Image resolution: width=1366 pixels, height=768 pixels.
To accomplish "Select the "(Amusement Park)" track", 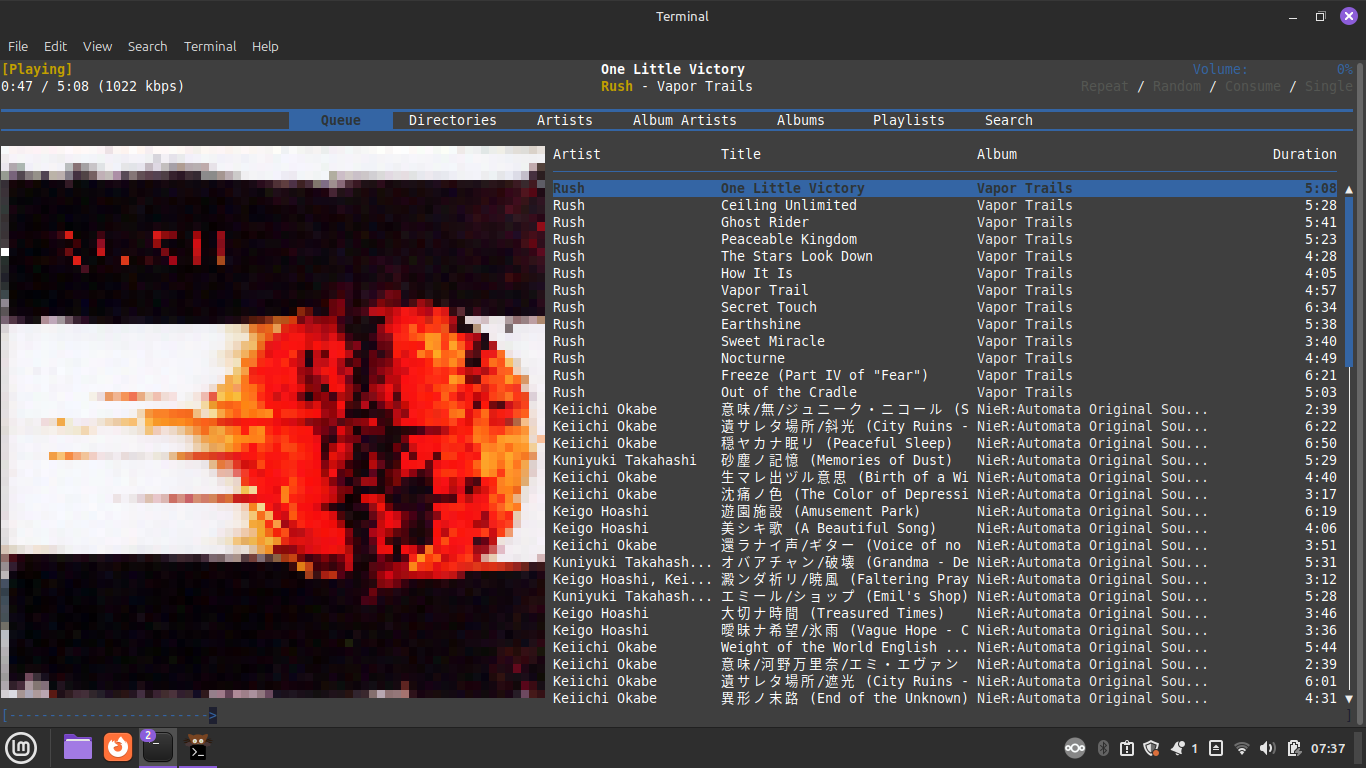I will click(945, 511).
